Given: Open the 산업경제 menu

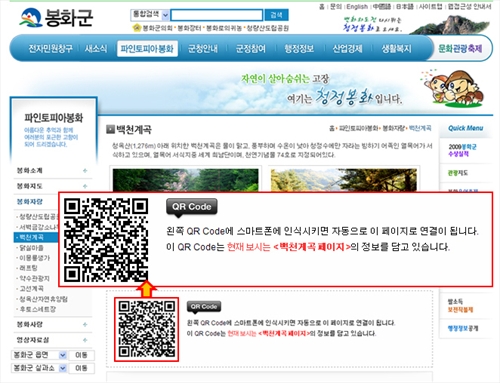Looking at the screenshot, I should point(347,49).
